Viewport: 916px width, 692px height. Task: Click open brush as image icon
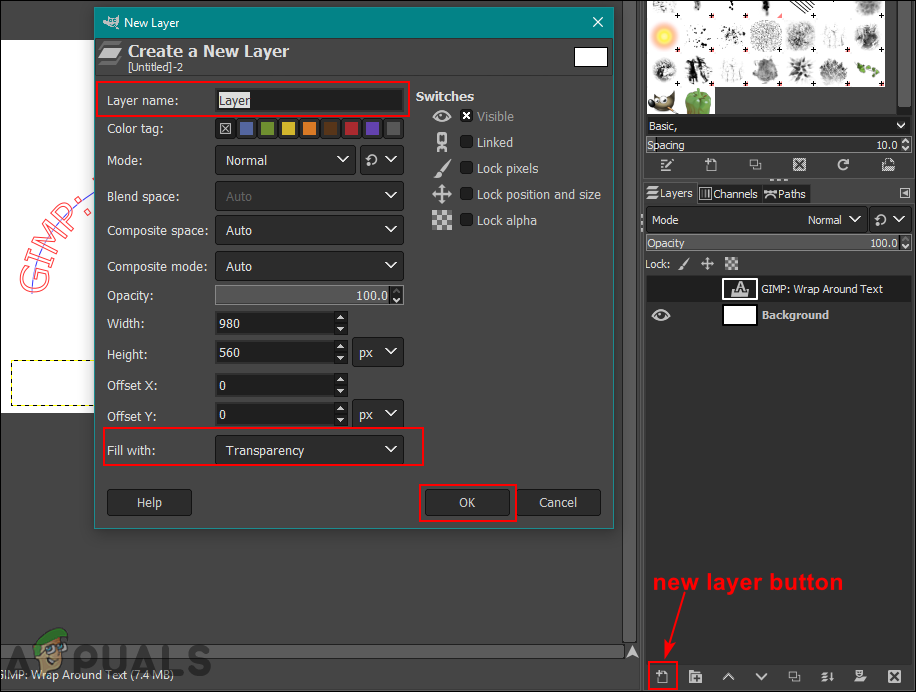pos(888,165)
